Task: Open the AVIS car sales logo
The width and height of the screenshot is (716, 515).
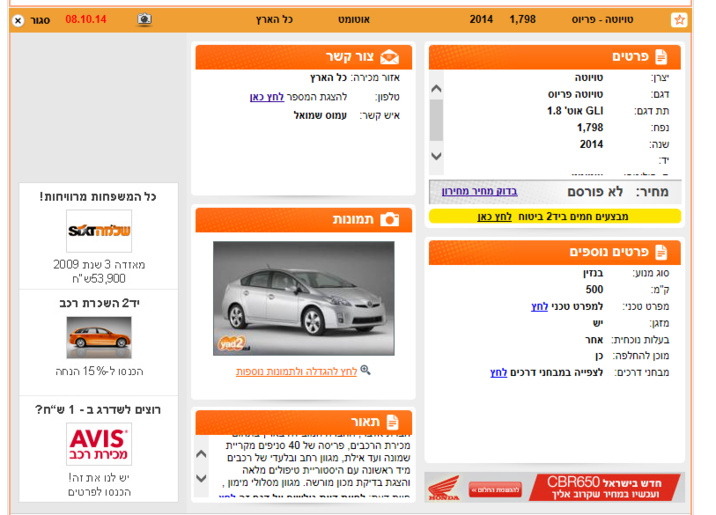Action: pyautogui.click(x=99, y=444)
